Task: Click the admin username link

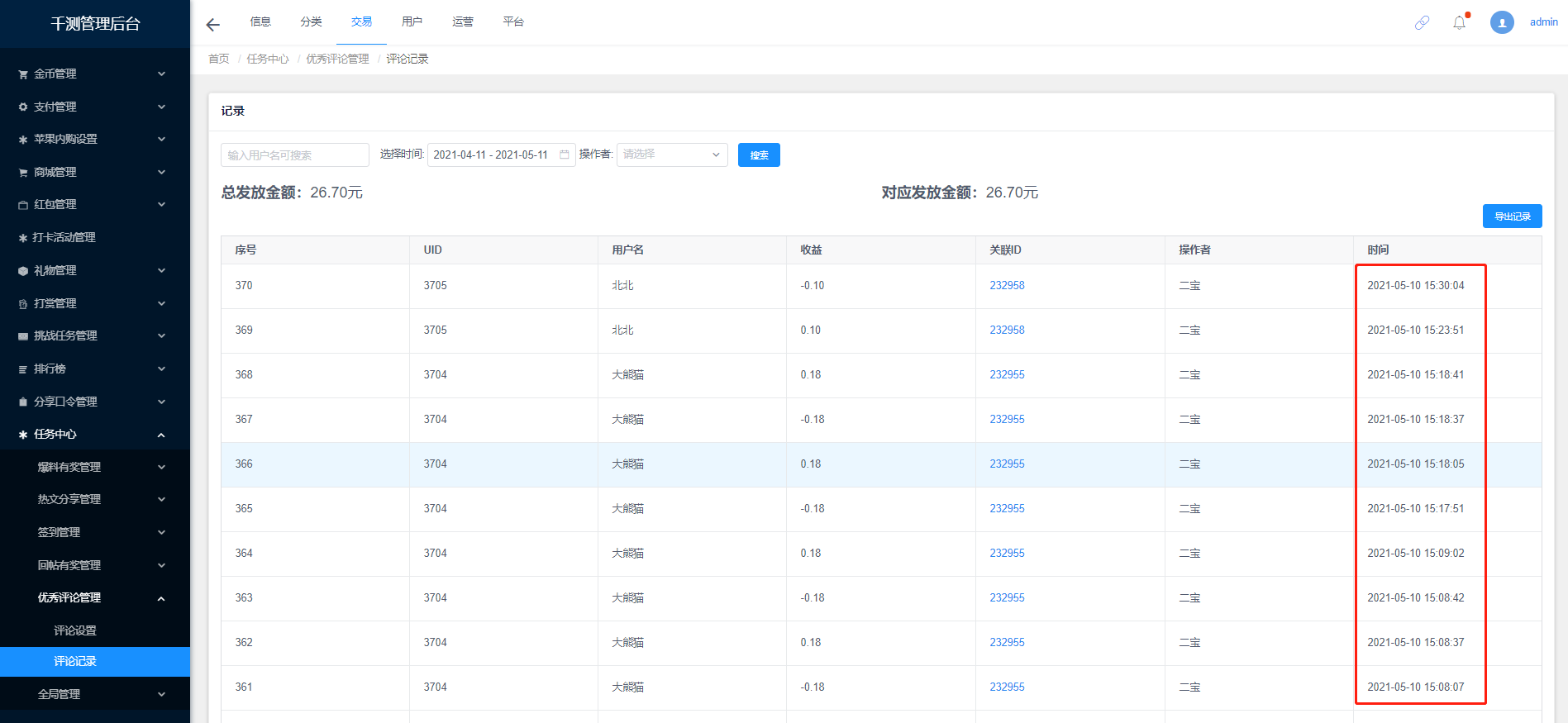Action: click(1543, 22)
